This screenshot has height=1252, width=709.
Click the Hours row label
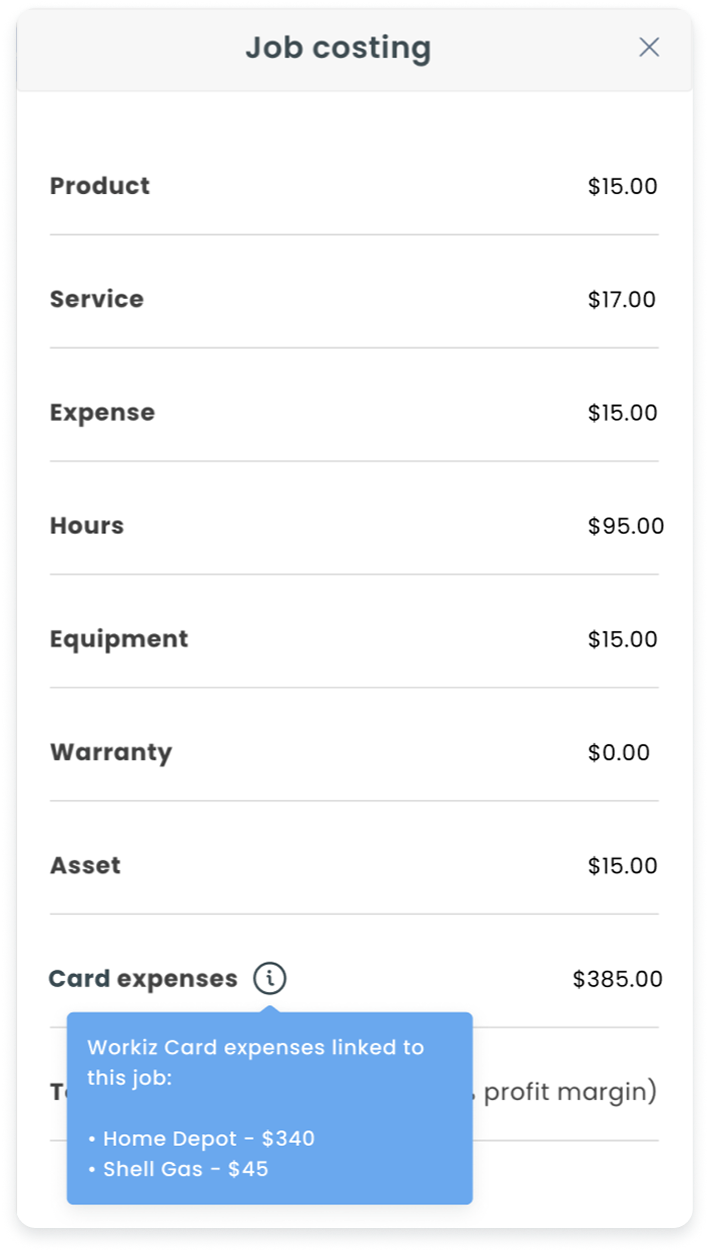(87, 526)
